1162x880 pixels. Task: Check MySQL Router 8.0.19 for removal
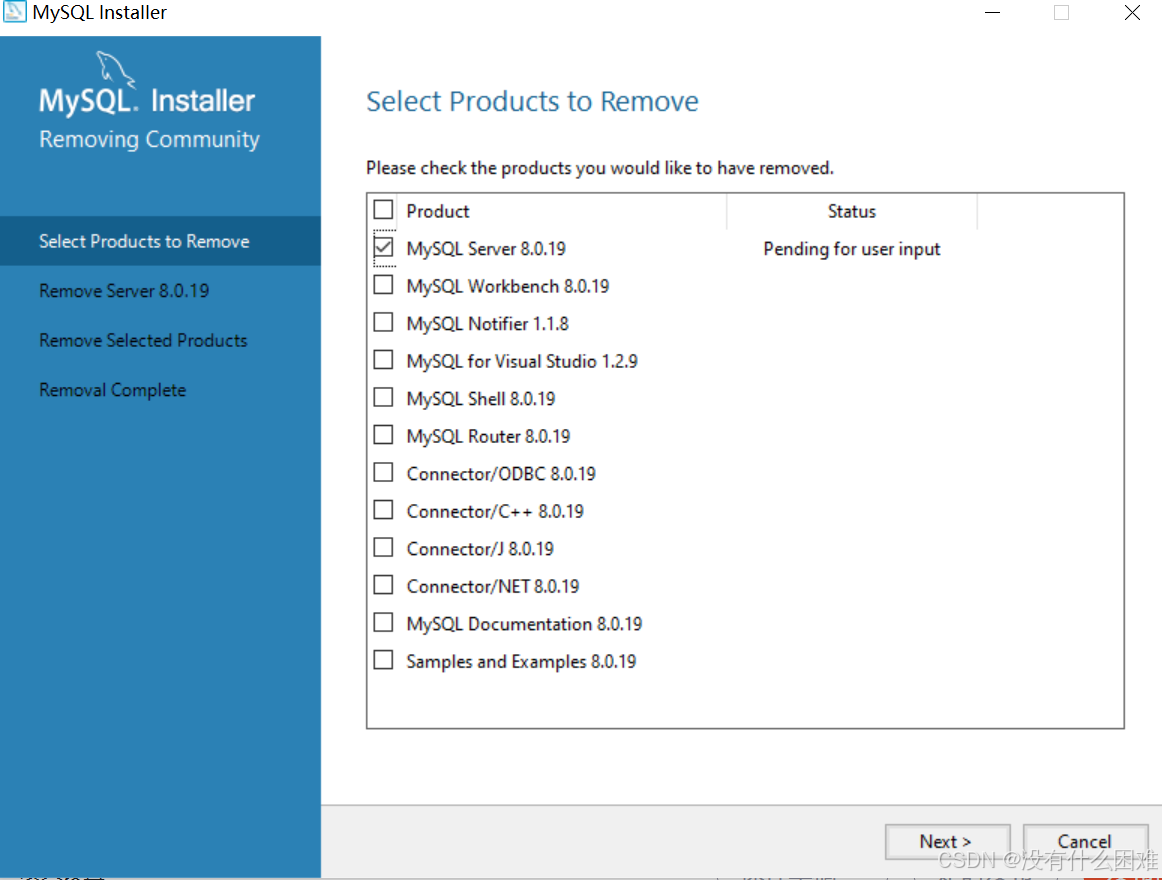pos(383,434)
